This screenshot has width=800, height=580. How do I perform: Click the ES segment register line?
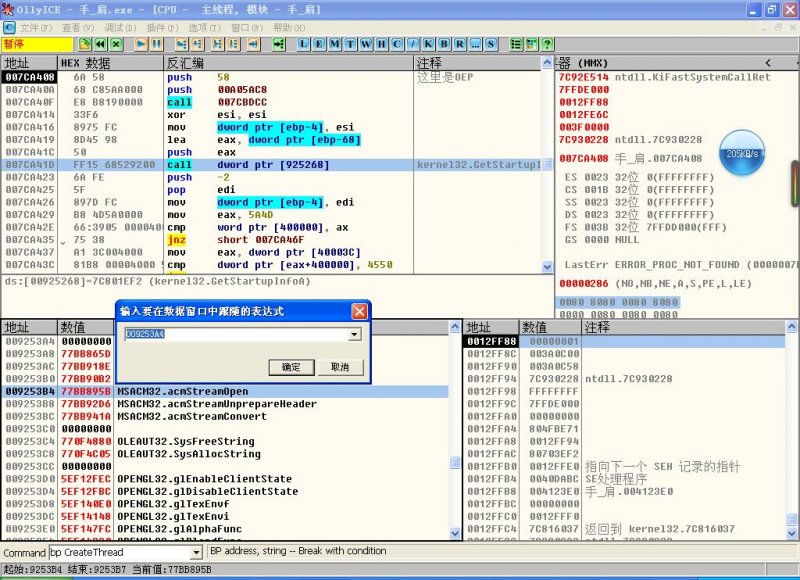[639, 178]
